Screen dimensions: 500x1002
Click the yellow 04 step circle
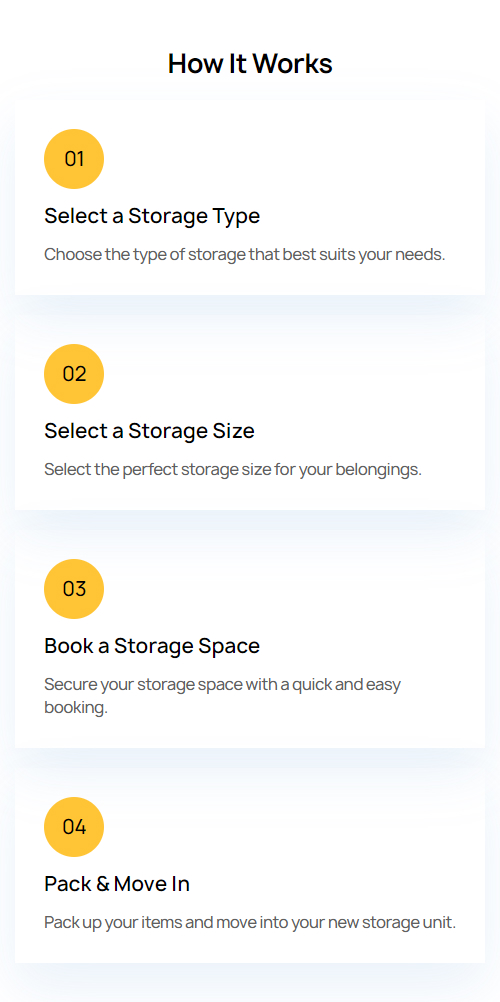(74, 827)
